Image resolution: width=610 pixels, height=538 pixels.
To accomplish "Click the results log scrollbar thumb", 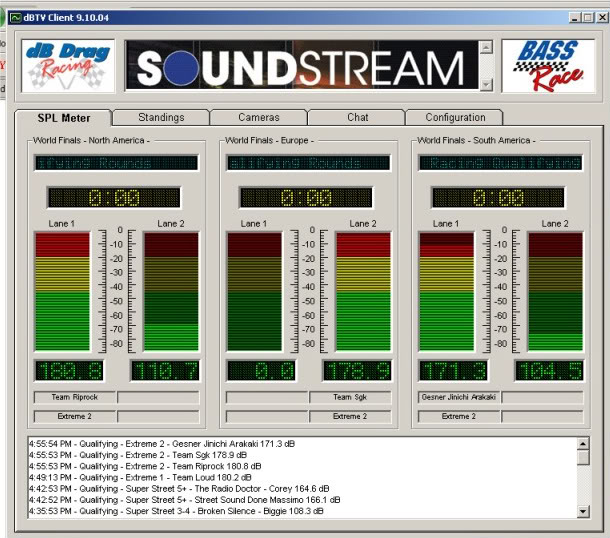I will 583,457.
